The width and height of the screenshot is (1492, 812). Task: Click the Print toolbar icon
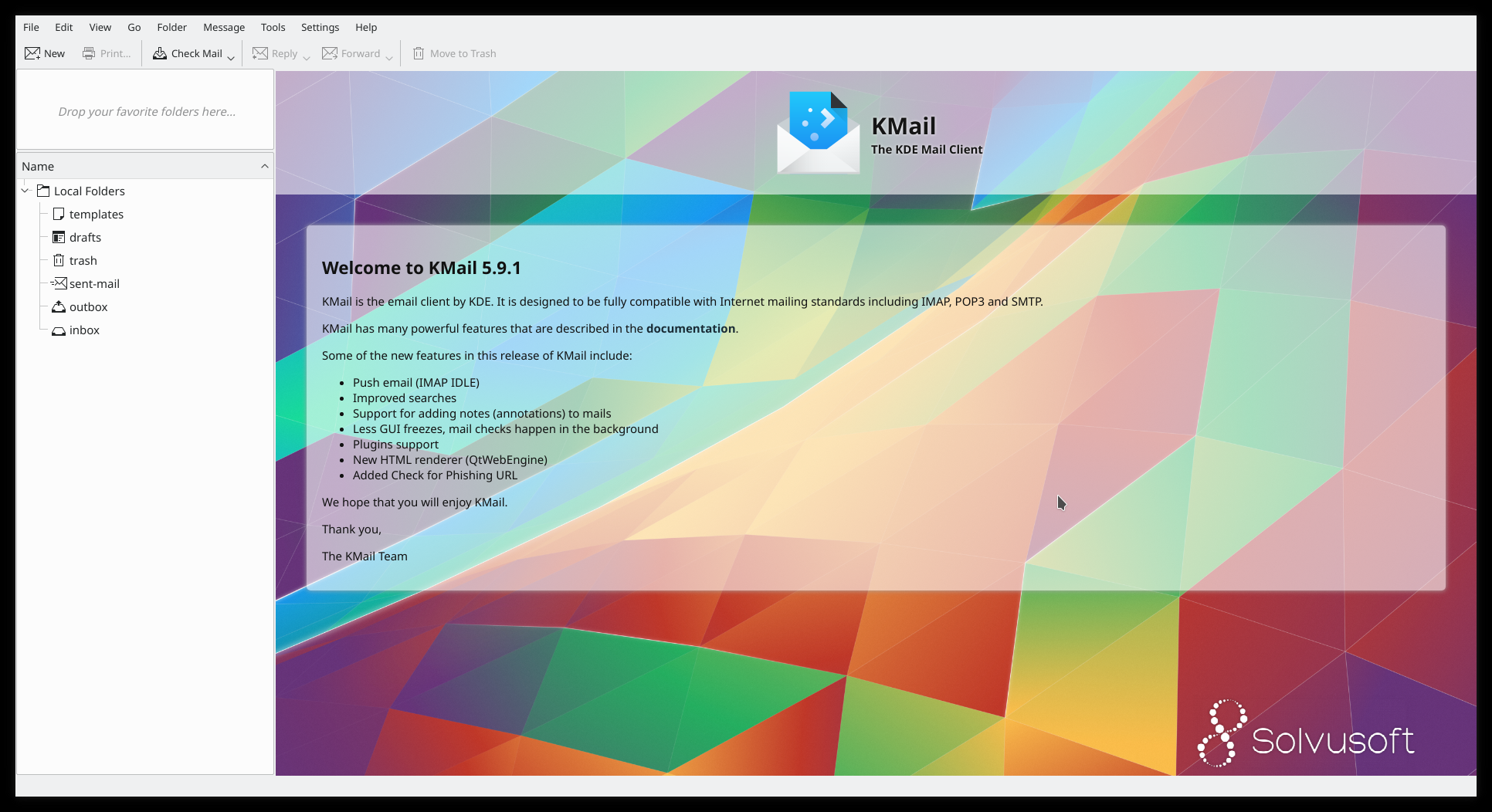(x=89, y=53)
